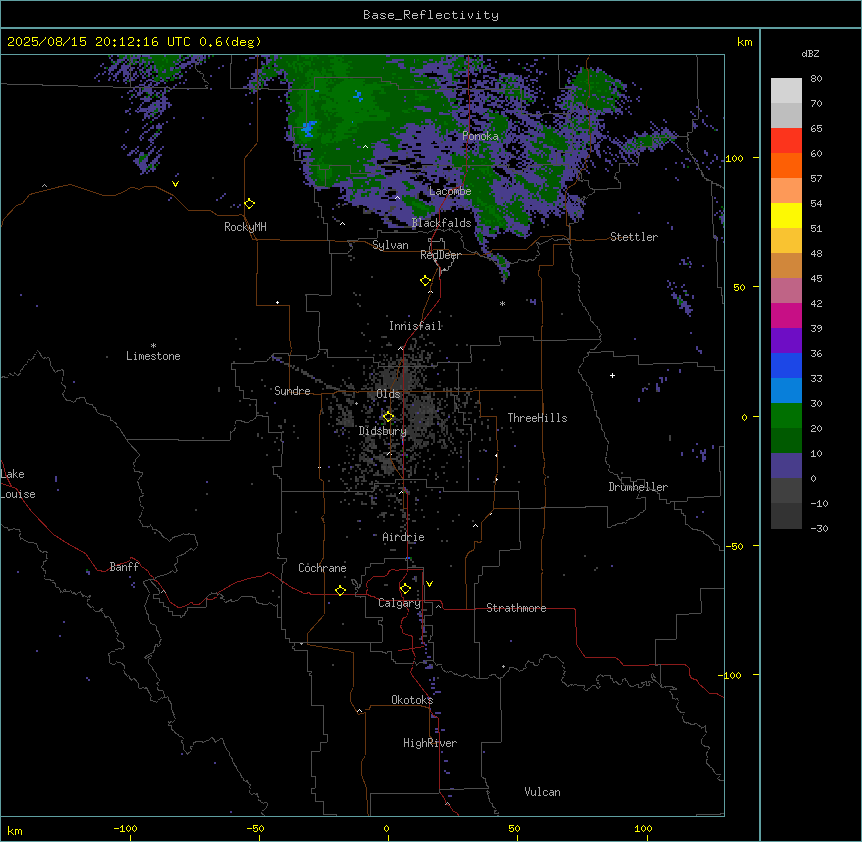
Task: Click the Stettler city label
Action: [x=634, y=237]
